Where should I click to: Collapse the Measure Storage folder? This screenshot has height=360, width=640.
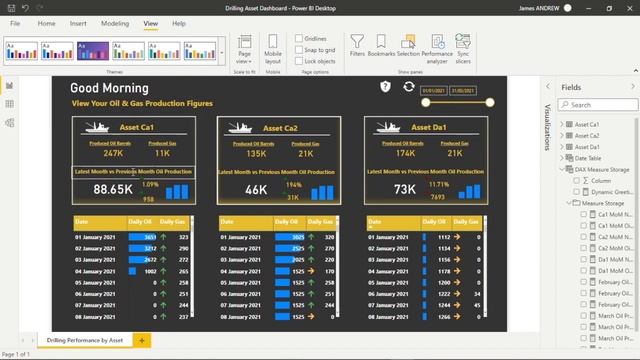point(569,203)
